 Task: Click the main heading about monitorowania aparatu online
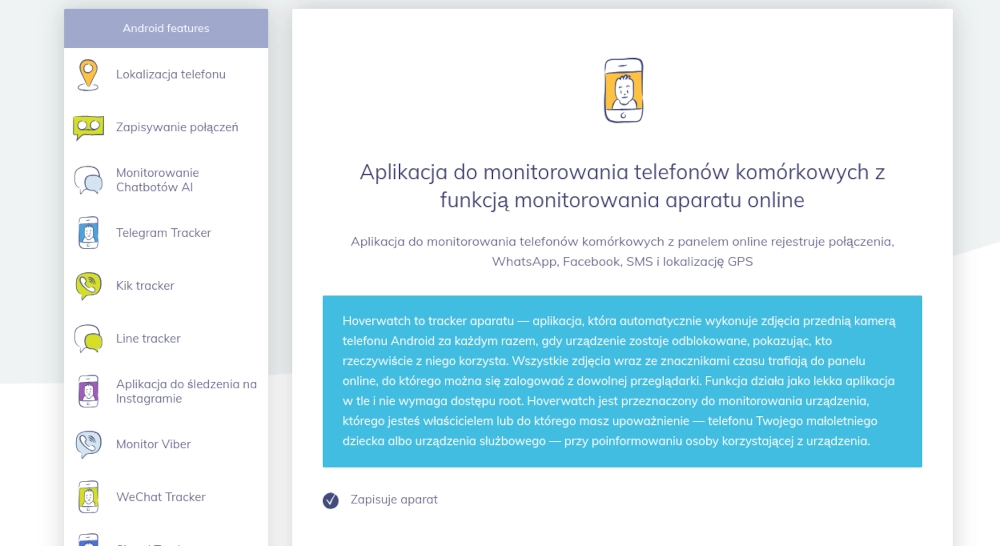[x=622, y=186]
